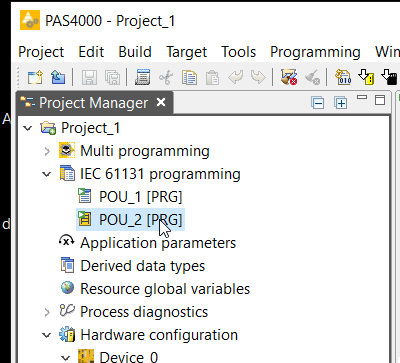This screenshot has width=400, height=363.
Task: Click the Cut scissors icon
Action: click(166, 77)
